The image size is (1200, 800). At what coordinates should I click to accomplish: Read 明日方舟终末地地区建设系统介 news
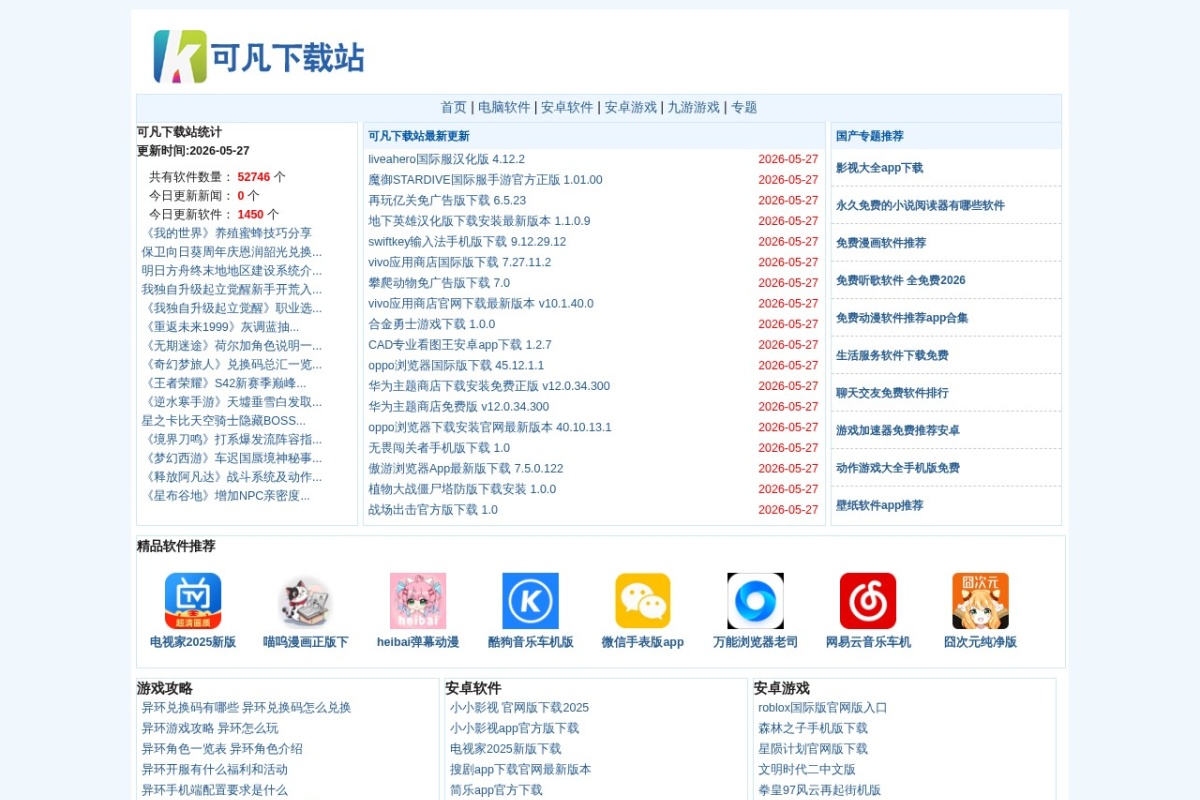click(x=232, y=271)
